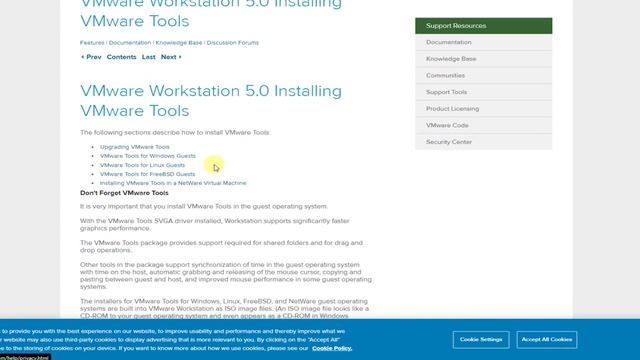
Task: Jump to the Last page
Action: coord(149,57)
